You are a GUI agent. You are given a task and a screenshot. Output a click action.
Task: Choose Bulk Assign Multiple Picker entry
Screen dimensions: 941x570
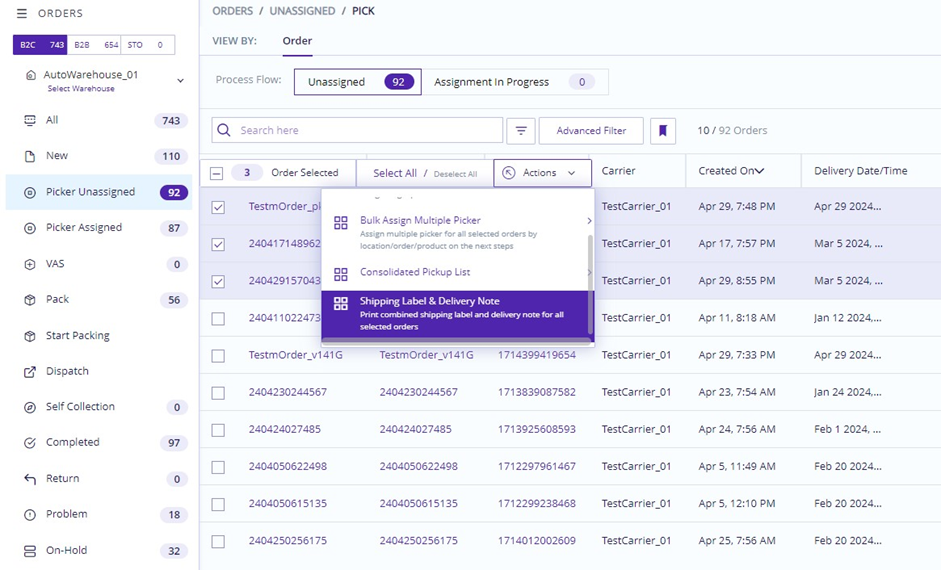click(457, 233)
